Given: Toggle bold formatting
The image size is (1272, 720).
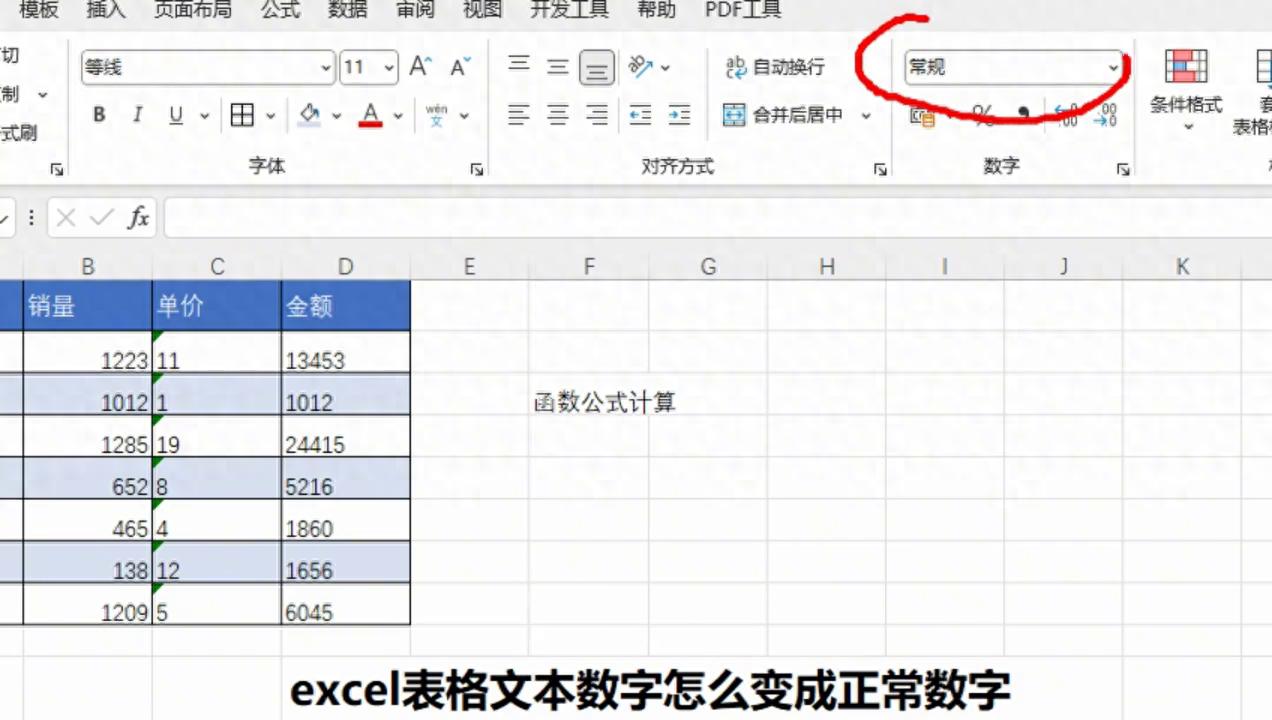Looking at the screenshot, I should tap(99, 115).
